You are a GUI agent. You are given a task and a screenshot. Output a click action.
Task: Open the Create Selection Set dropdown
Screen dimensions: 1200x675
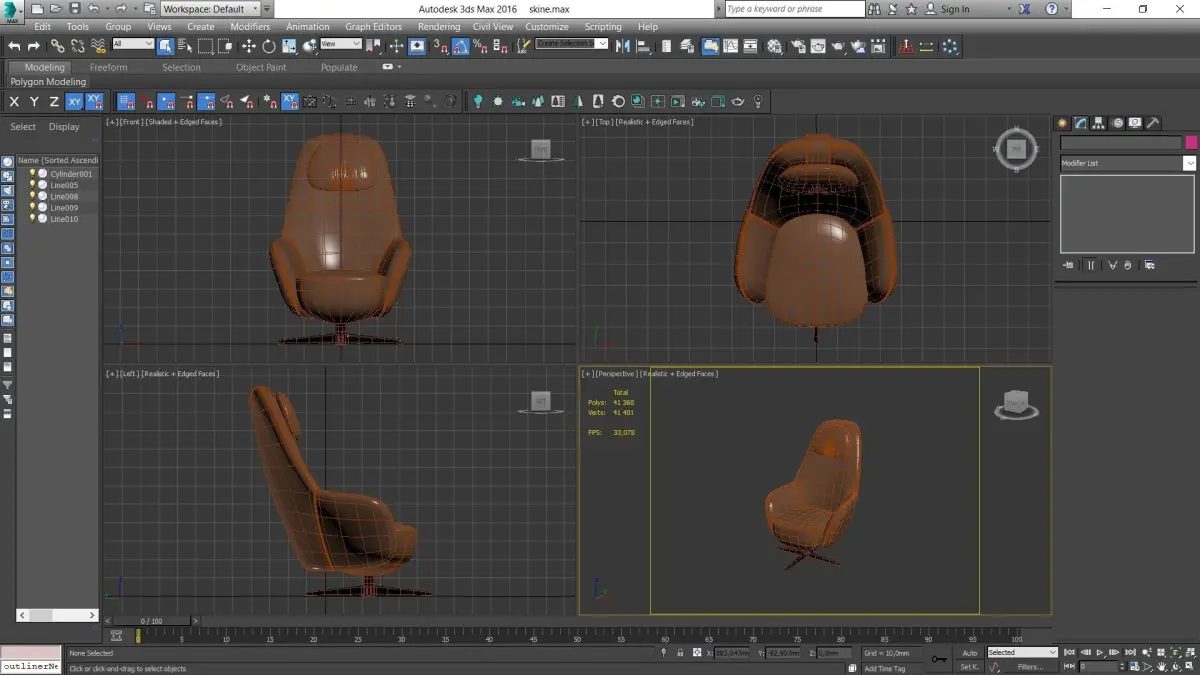(572, 44)
